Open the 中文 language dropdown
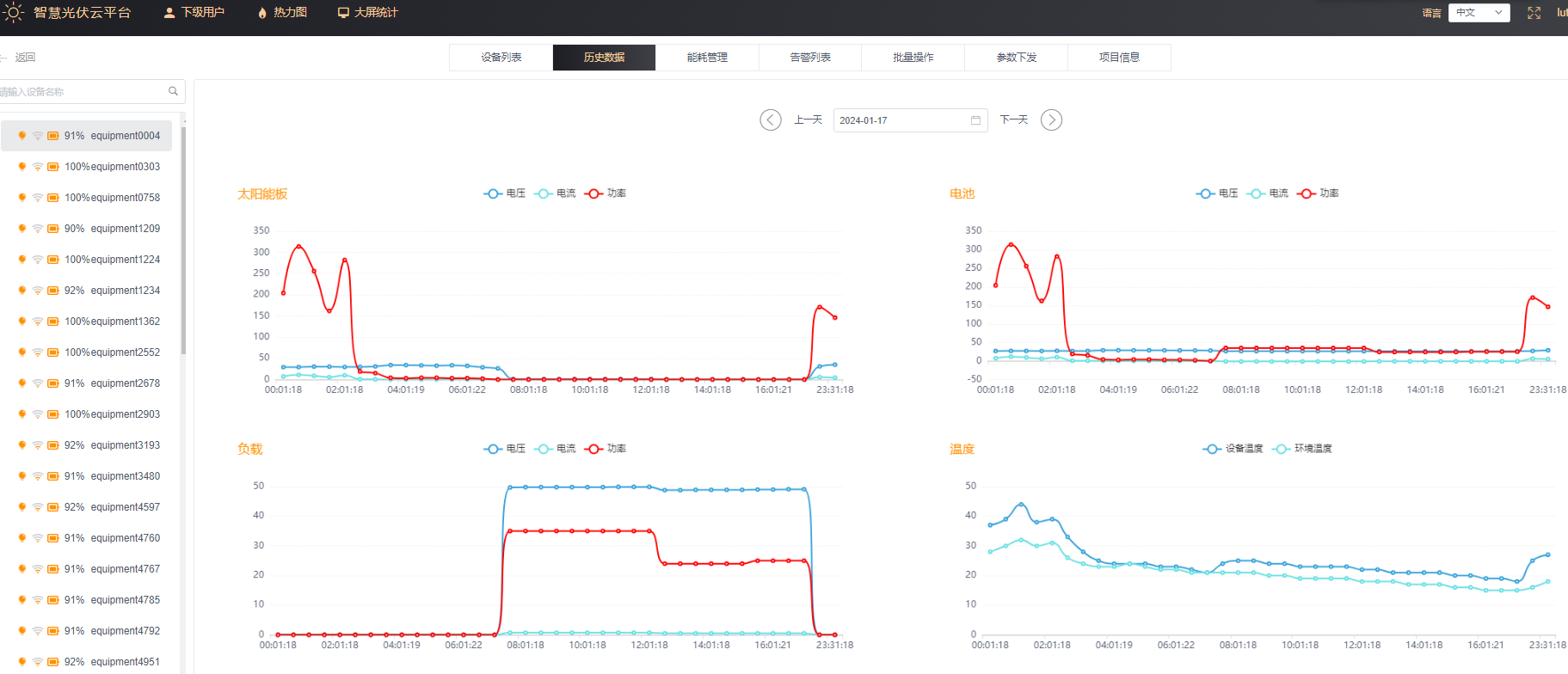 pyautogui.click(x=1479, y=13)
